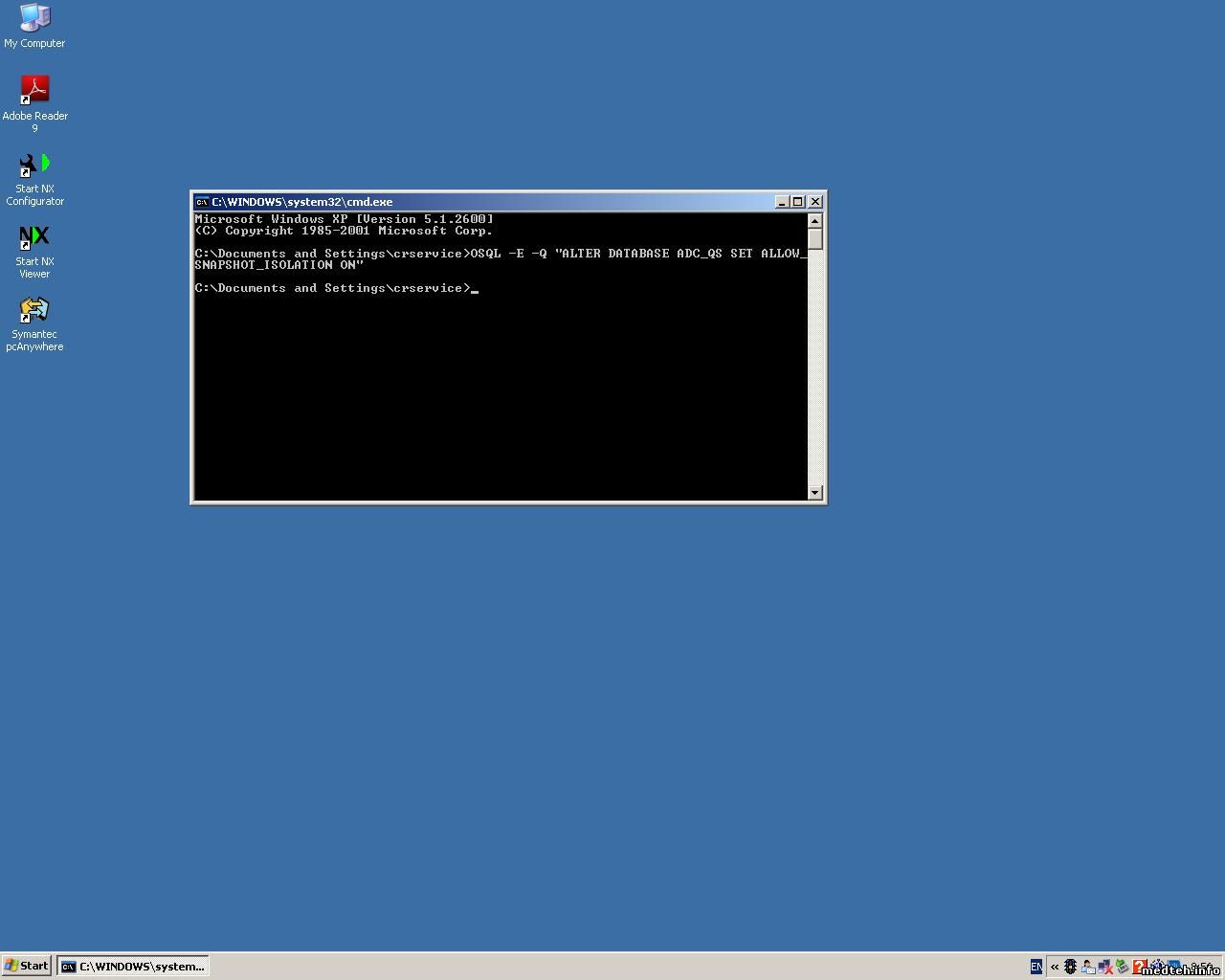Open the EN language bar indicator

pyautogui.click(x=1036, y=967)
